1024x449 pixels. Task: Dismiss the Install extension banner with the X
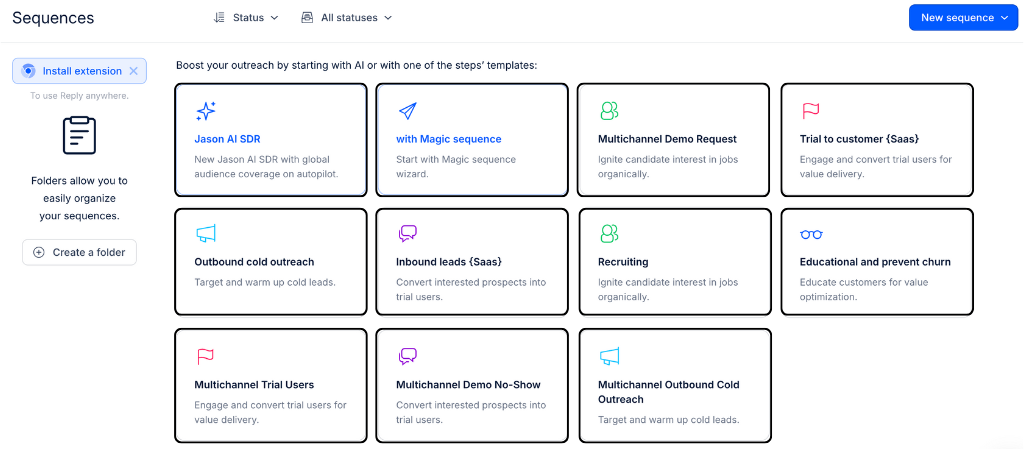133,71
